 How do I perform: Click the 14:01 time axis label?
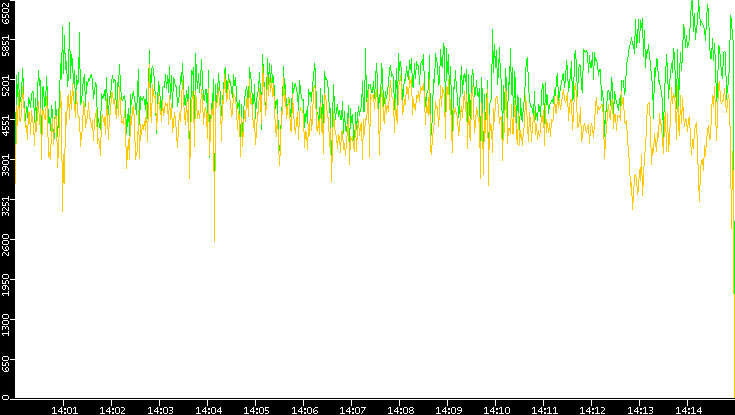[x=64, y=410]
